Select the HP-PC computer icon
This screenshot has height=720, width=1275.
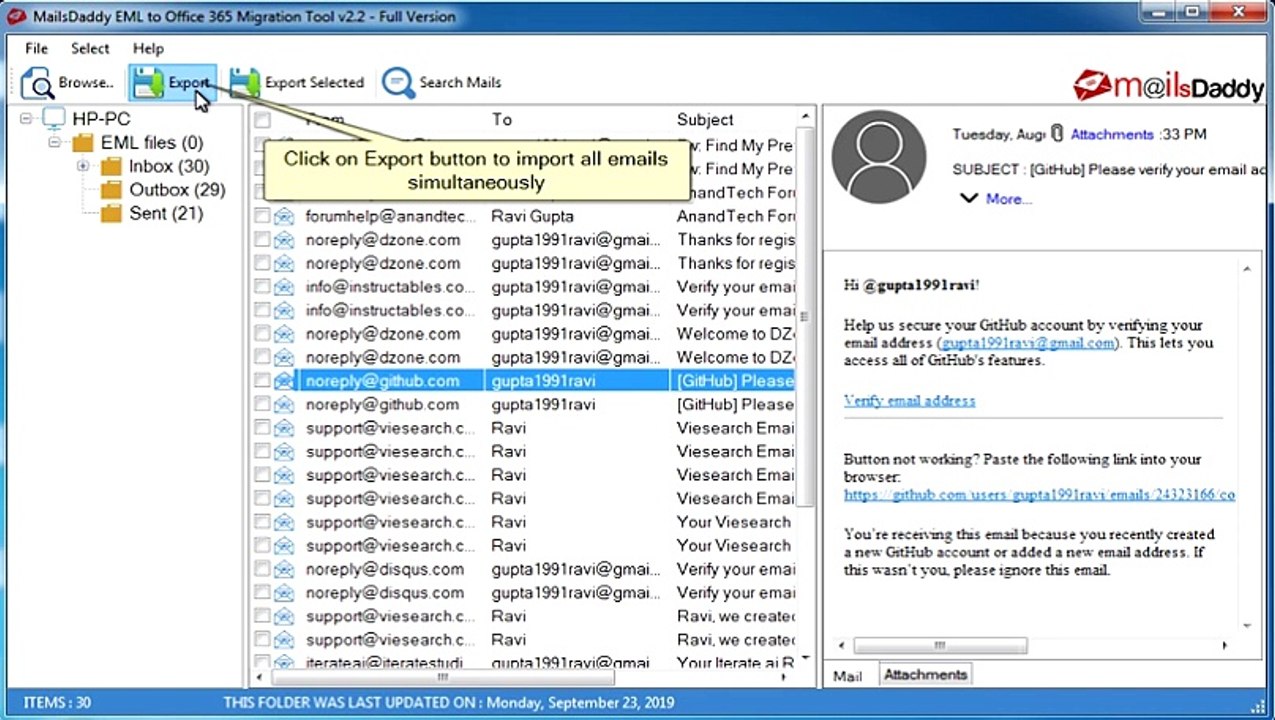click(x=54, y=119)
